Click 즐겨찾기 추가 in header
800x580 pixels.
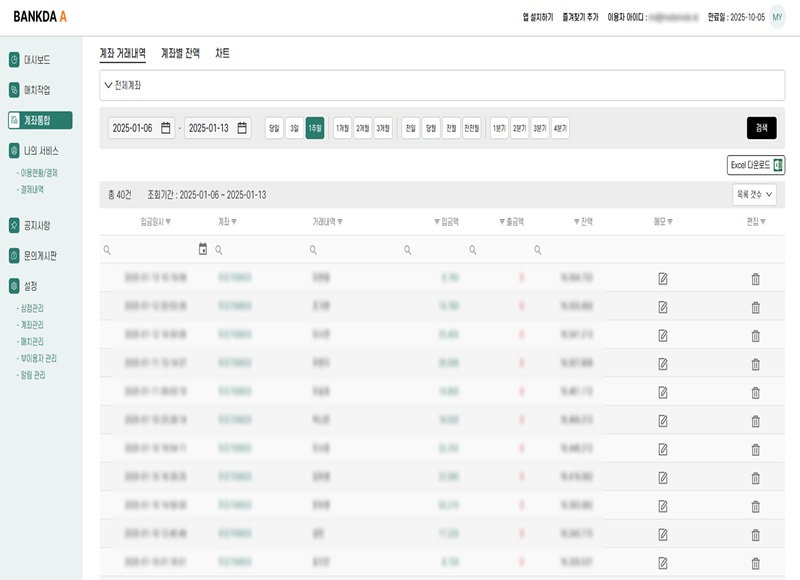click(x=580, y=17)
